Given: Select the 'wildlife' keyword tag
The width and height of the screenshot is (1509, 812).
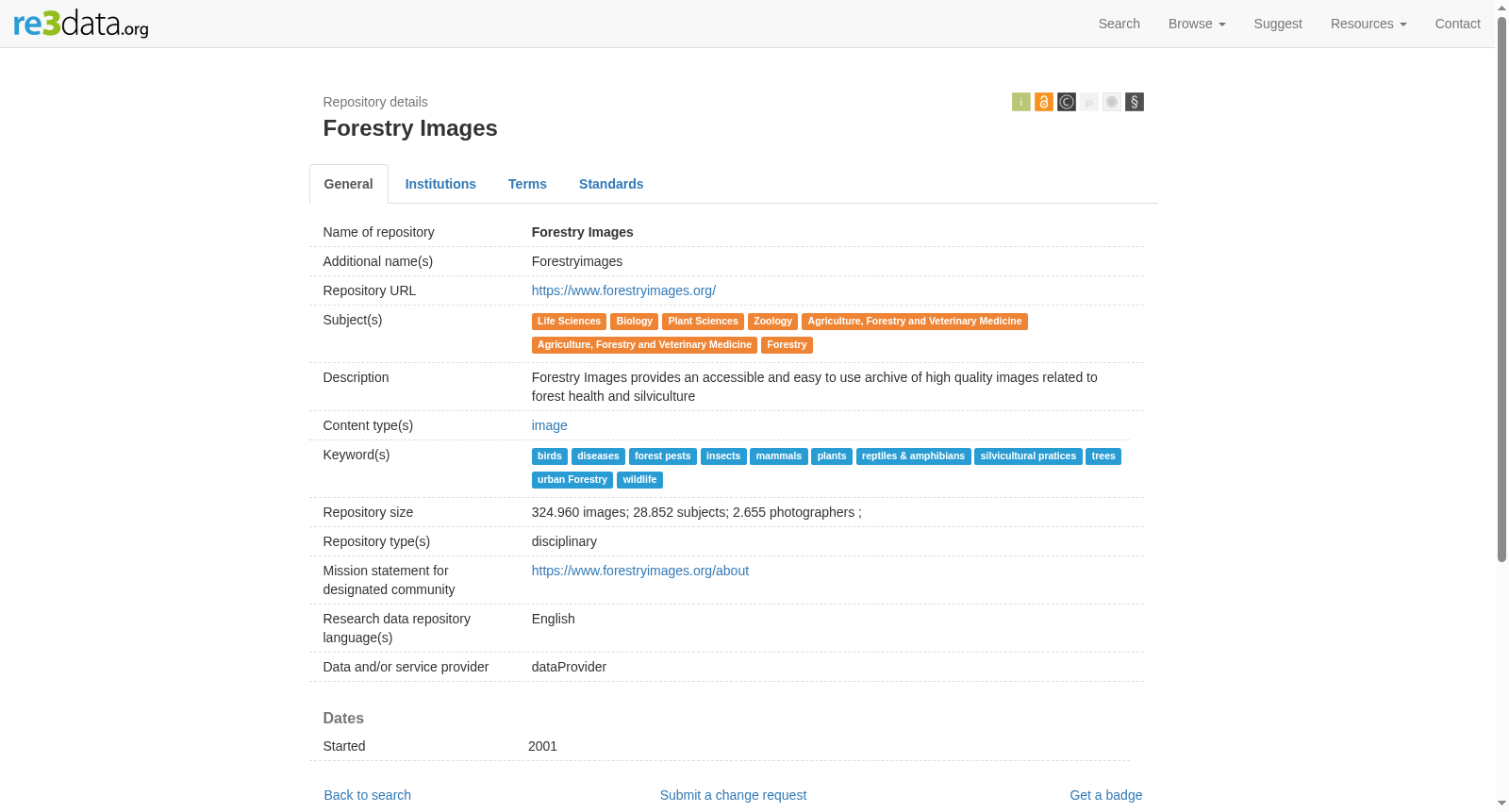Looking at the screenshot, I should click(x=639, y=480).
